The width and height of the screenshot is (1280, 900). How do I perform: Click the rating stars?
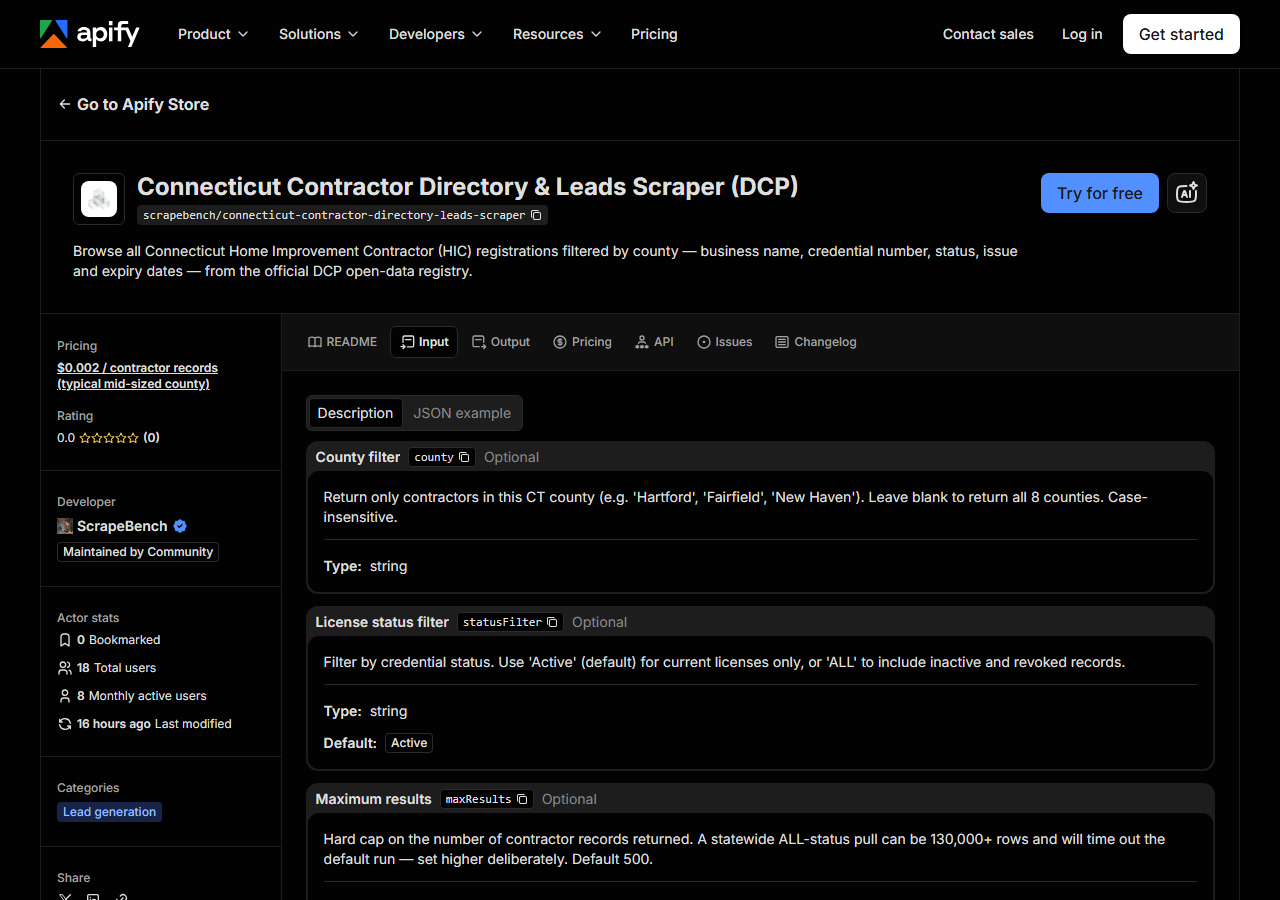tap(109, 438)
